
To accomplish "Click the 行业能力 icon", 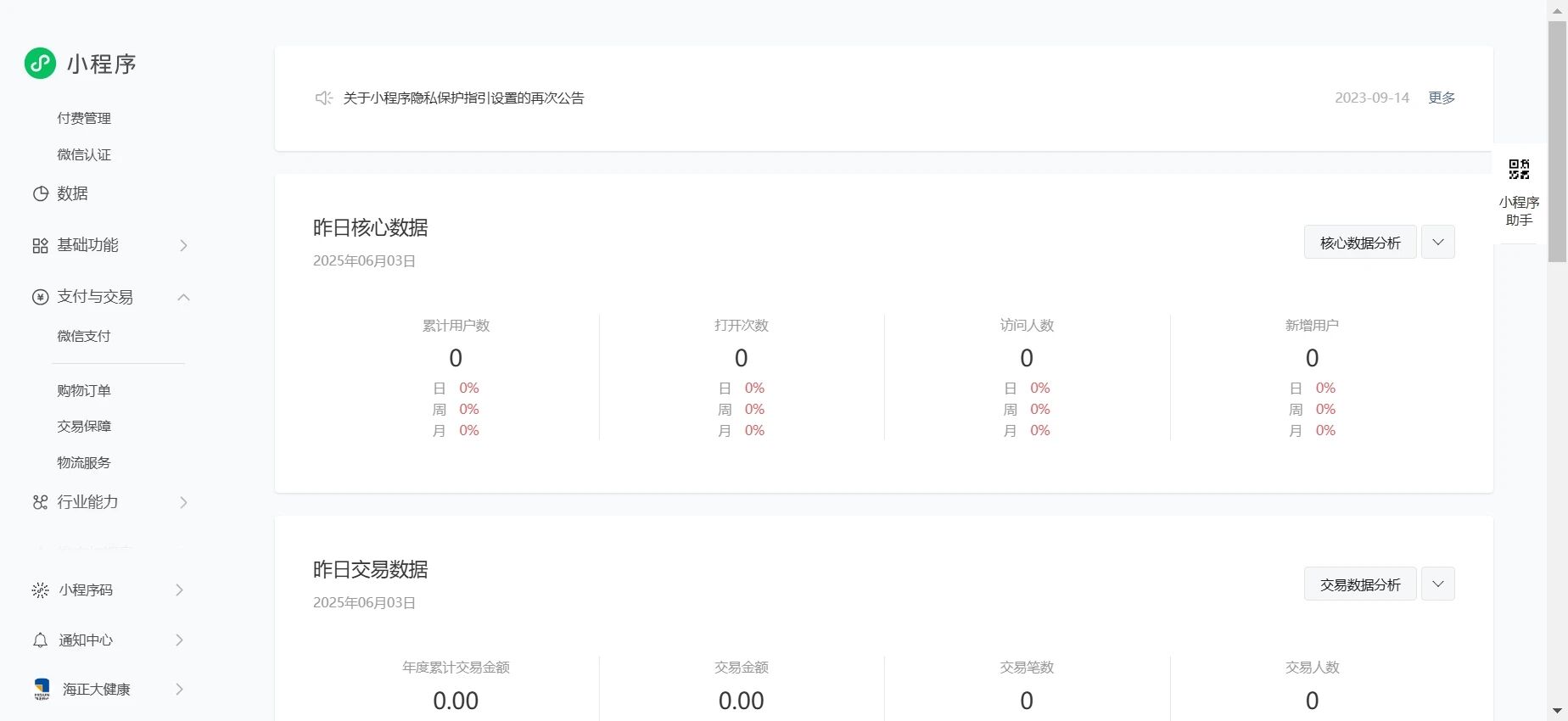I will click(40, 502).
